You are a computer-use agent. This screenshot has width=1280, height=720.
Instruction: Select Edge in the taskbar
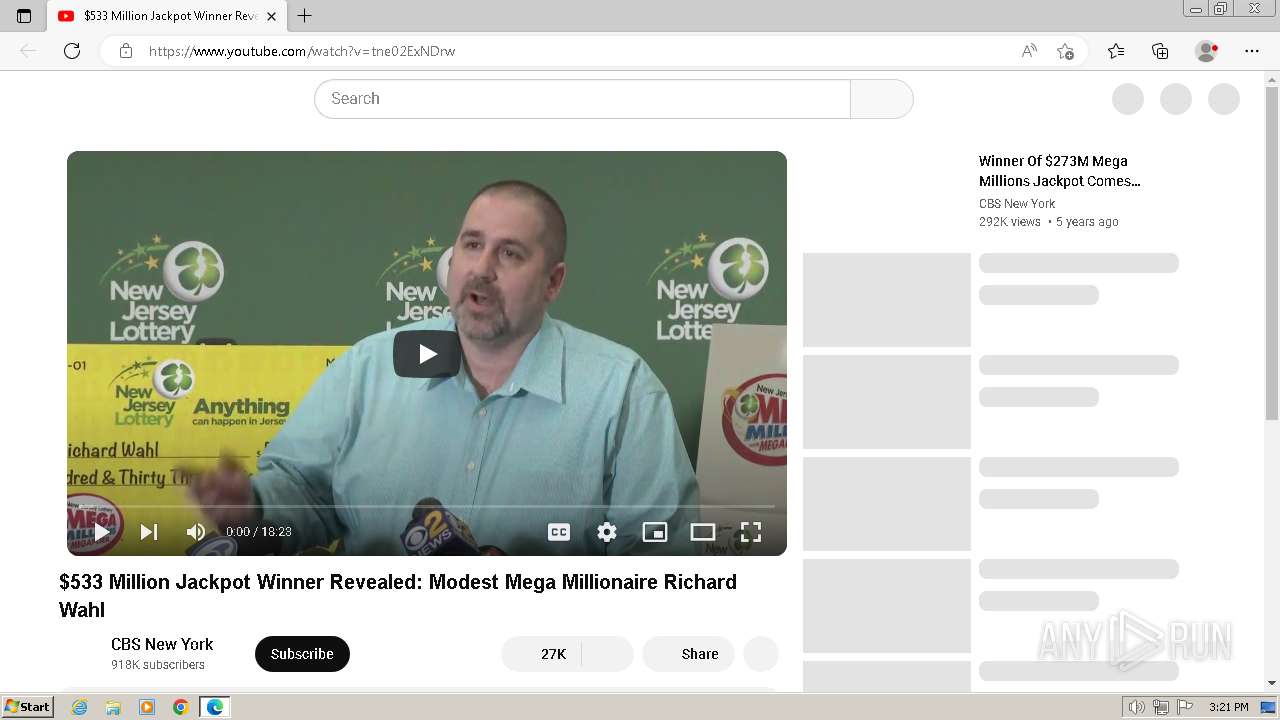(215, 707)
